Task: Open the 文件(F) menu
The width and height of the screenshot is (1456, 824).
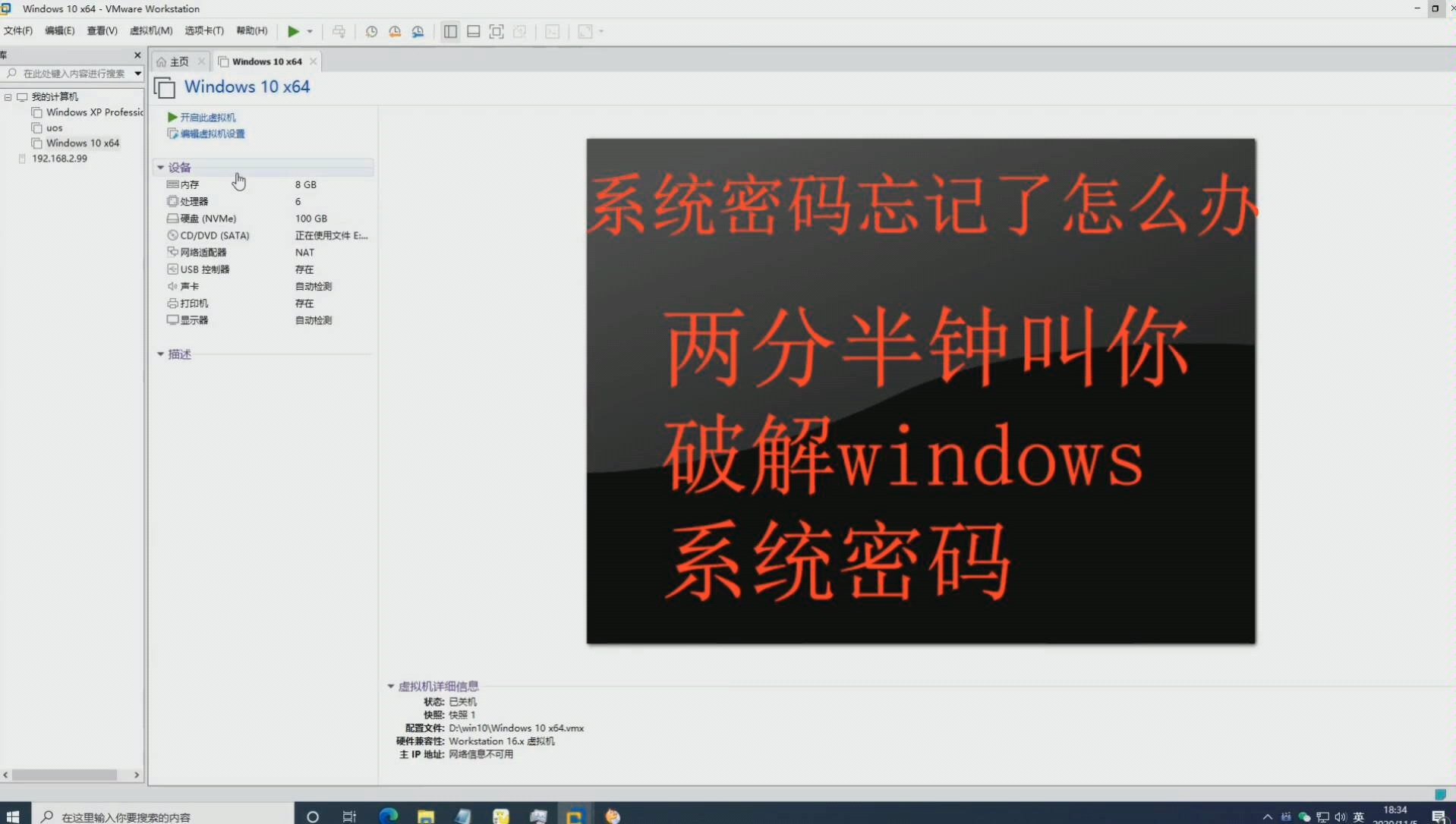Action: (x=18, y=30)
